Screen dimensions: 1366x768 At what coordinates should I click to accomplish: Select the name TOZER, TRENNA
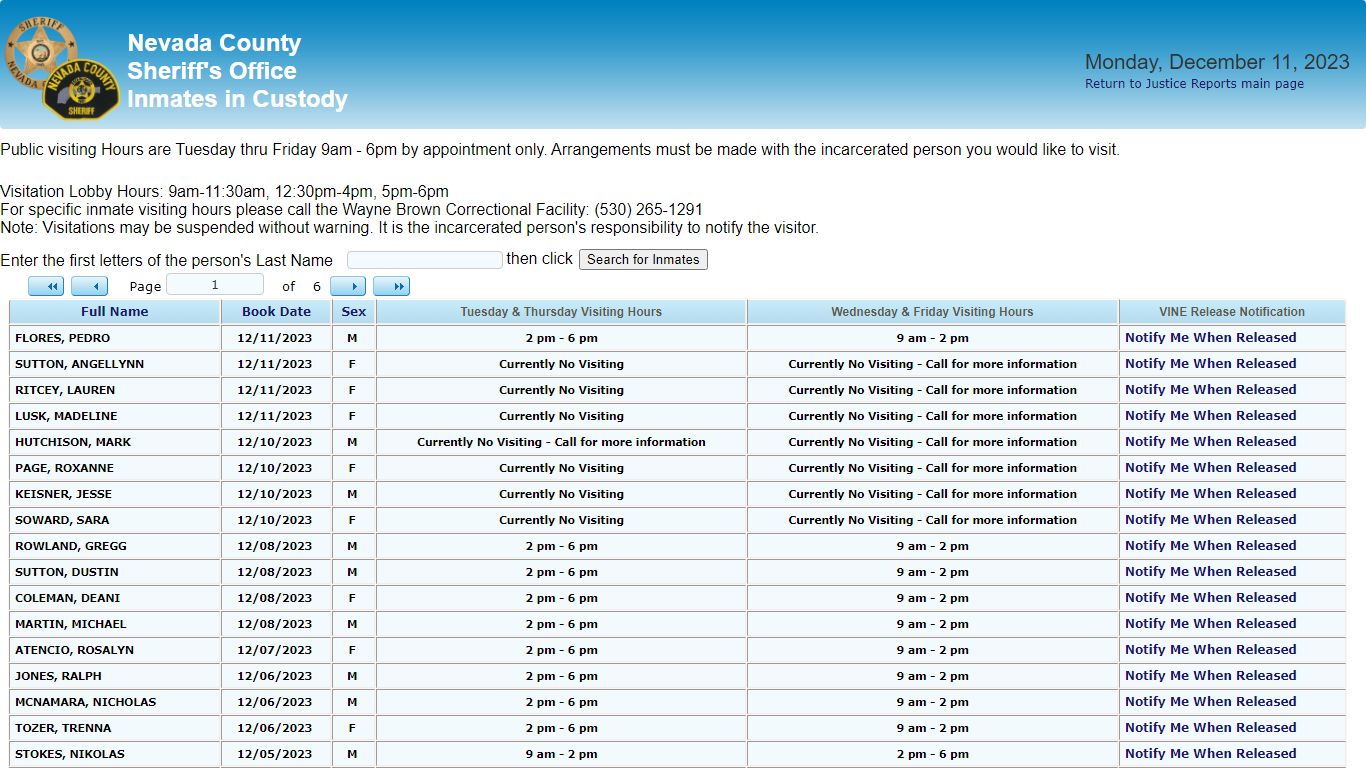63,728
